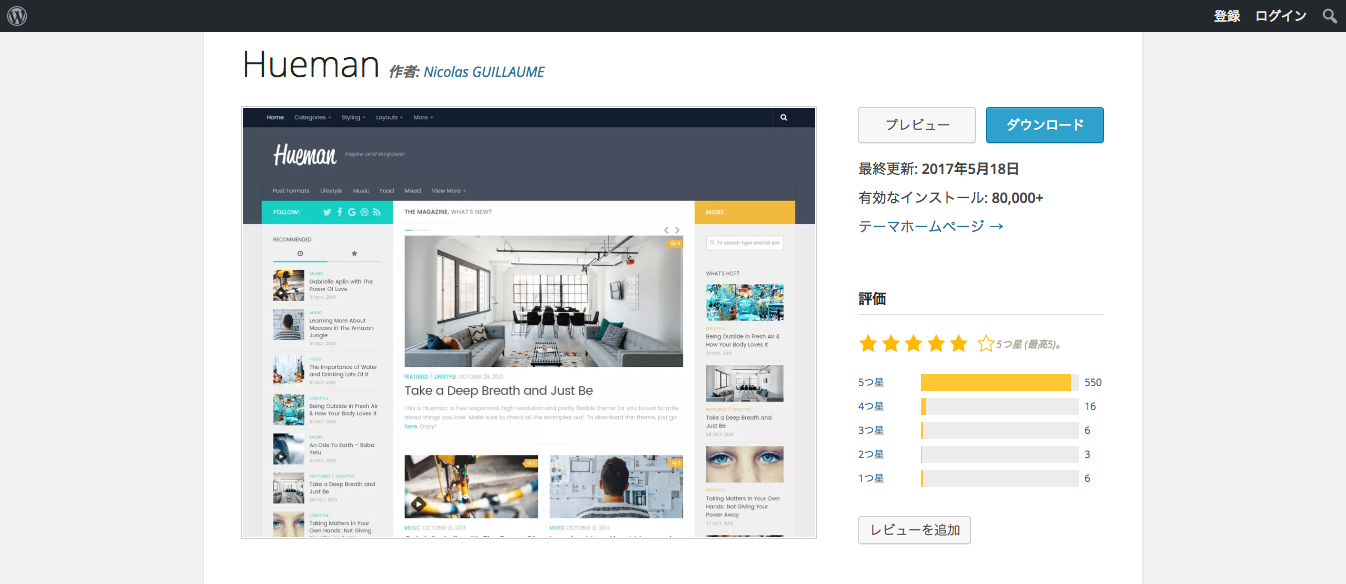Screen dimensions: 1346x584
Task: Click the Hueman theme title heading
Action: (311, 65)
